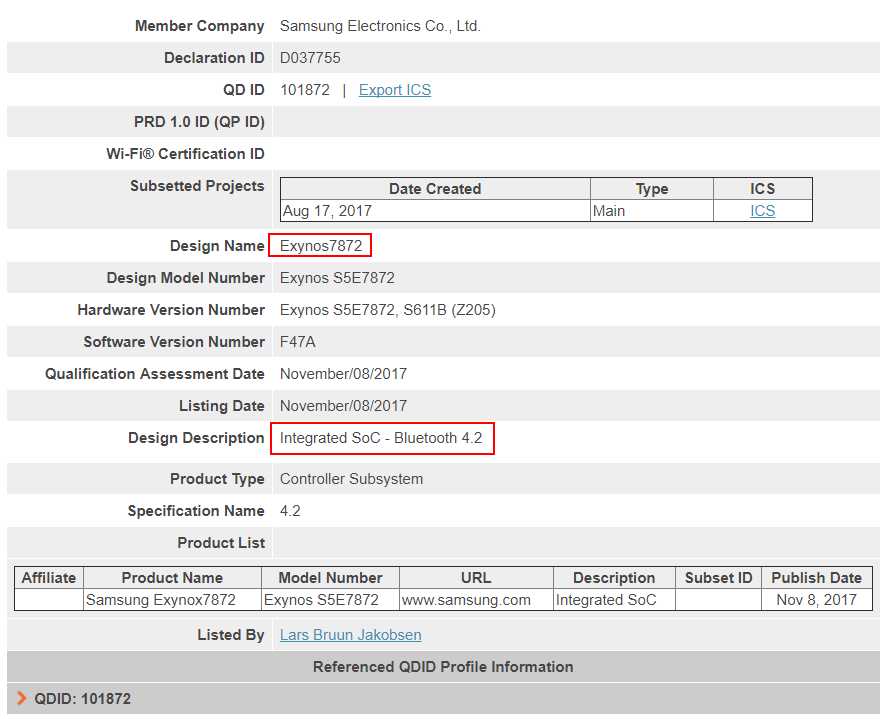Click Samsung Electronics Co., Ltd. company name

(380, 26)
